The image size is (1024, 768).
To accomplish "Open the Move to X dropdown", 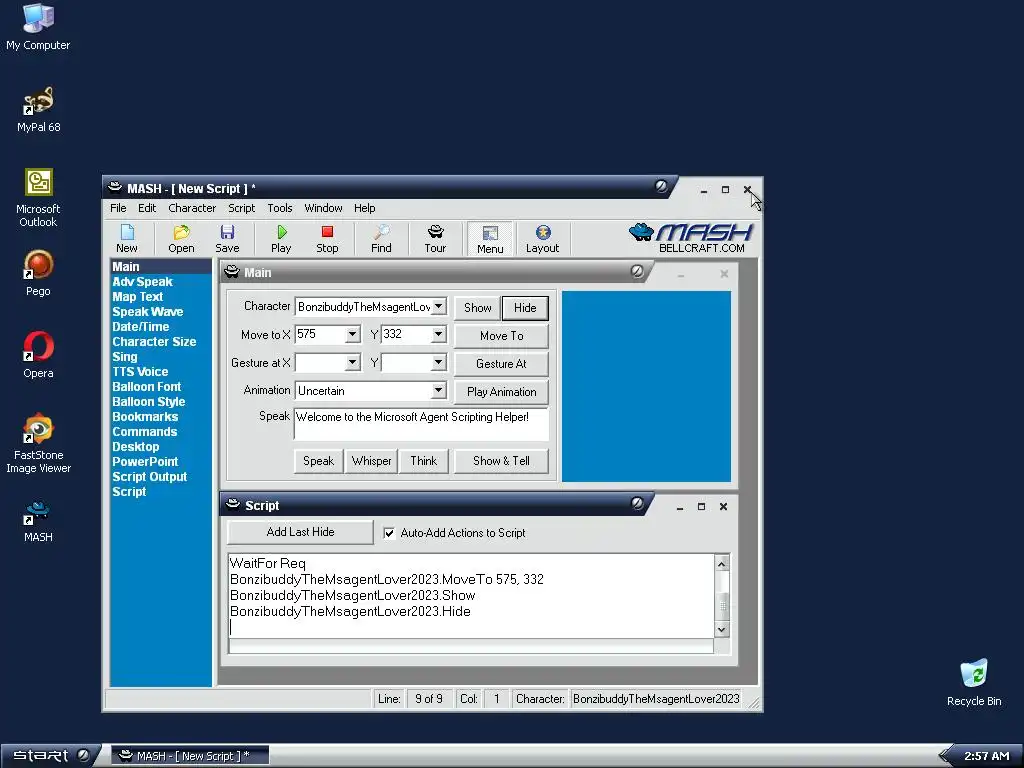I will 352,334.
